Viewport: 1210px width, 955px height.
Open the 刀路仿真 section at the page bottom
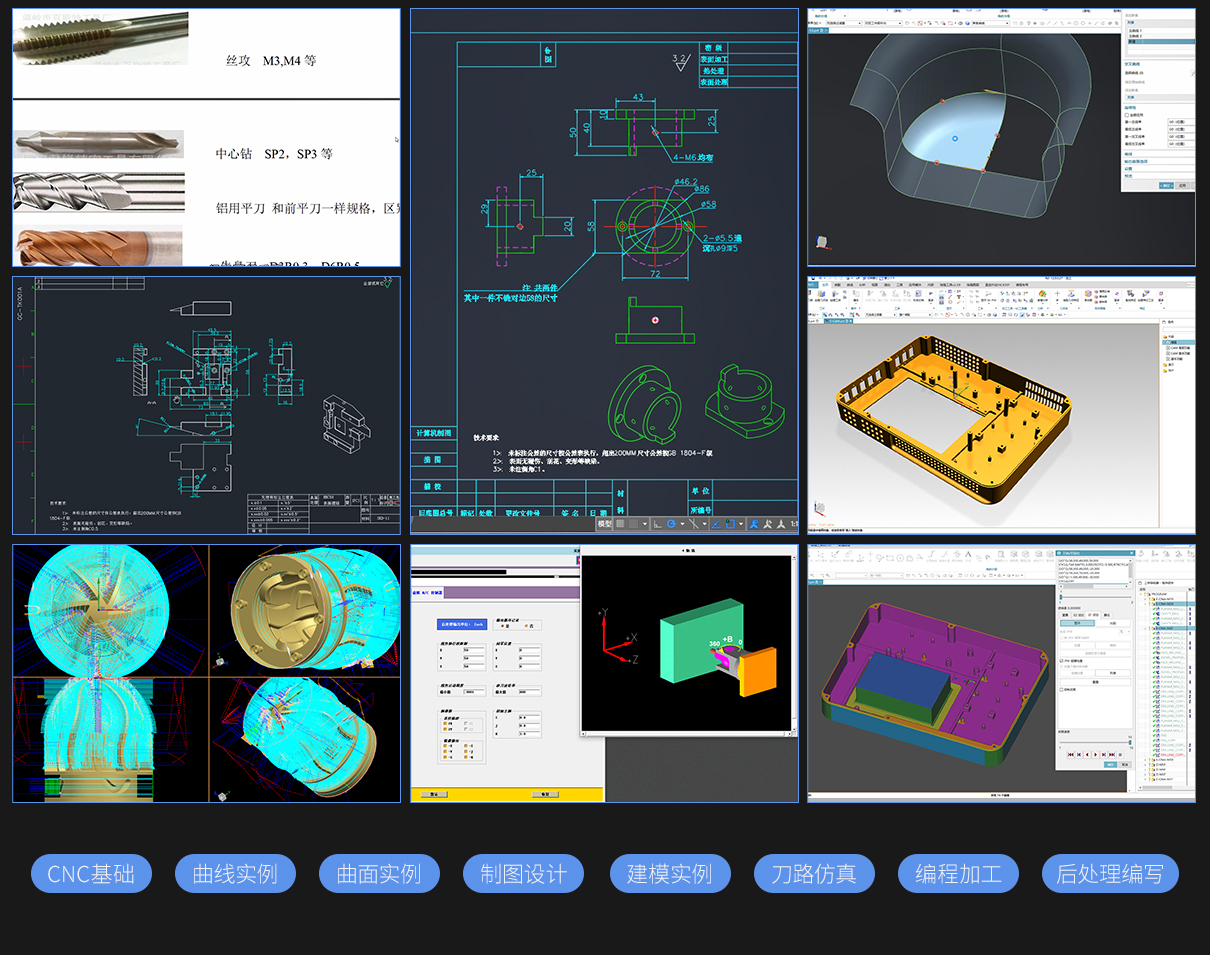(814, 873)
